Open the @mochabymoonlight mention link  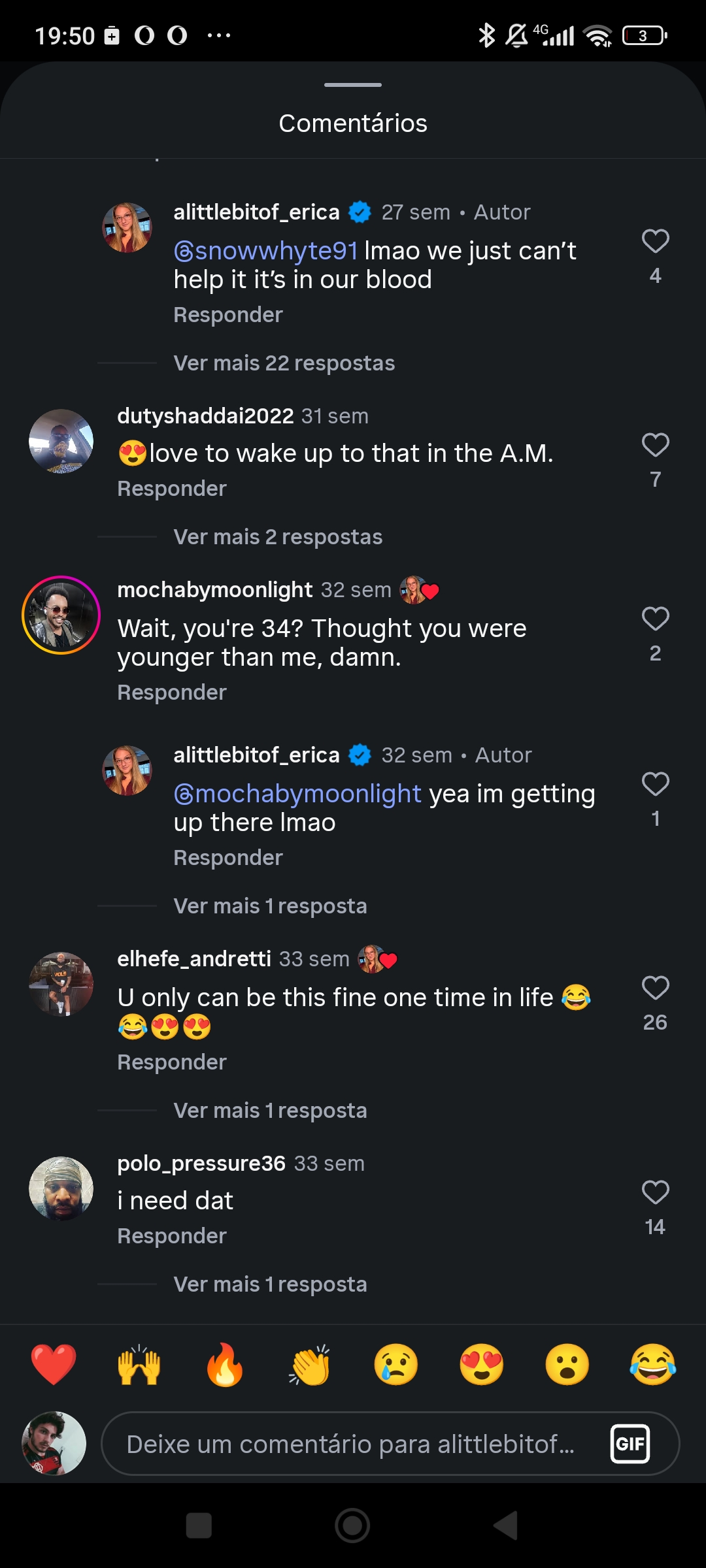pos(297,794)
